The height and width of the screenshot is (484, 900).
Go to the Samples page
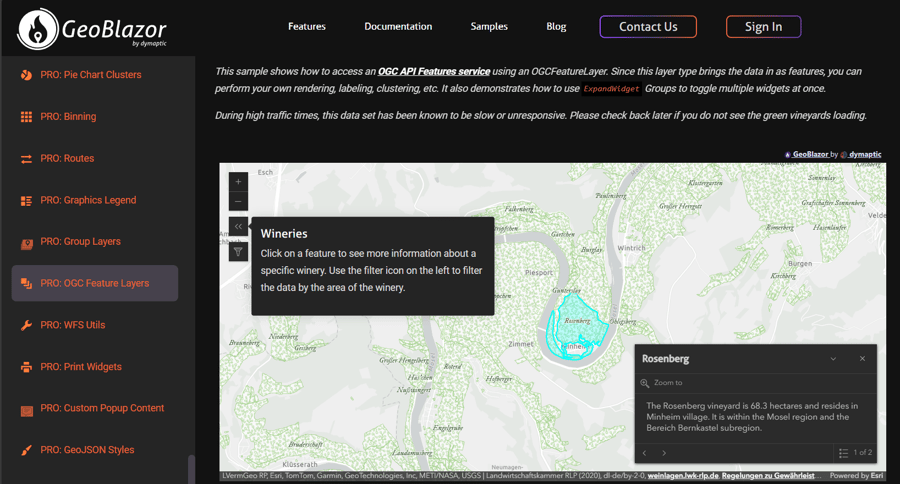tap(489, 27)
